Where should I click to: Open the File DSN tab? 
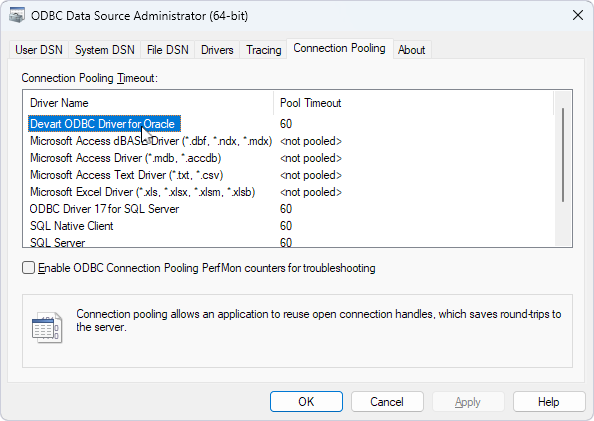pyautogui.click(x=167, y=50)
